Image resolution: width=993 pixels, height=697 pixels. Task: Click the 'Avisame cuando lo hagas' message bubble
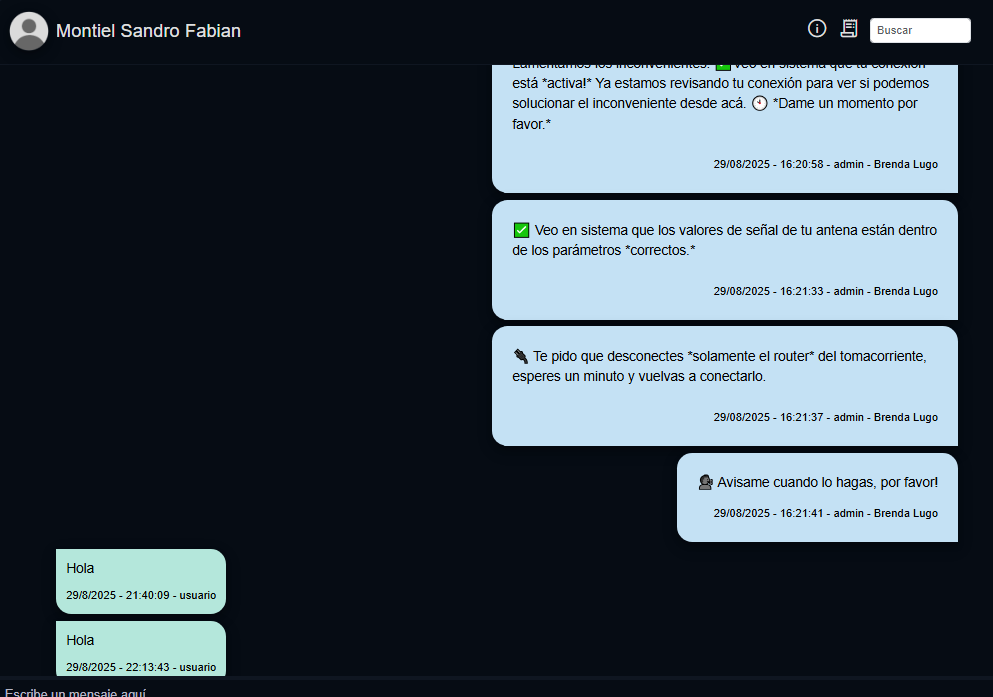pyautogui.click(x=818, y=498)
